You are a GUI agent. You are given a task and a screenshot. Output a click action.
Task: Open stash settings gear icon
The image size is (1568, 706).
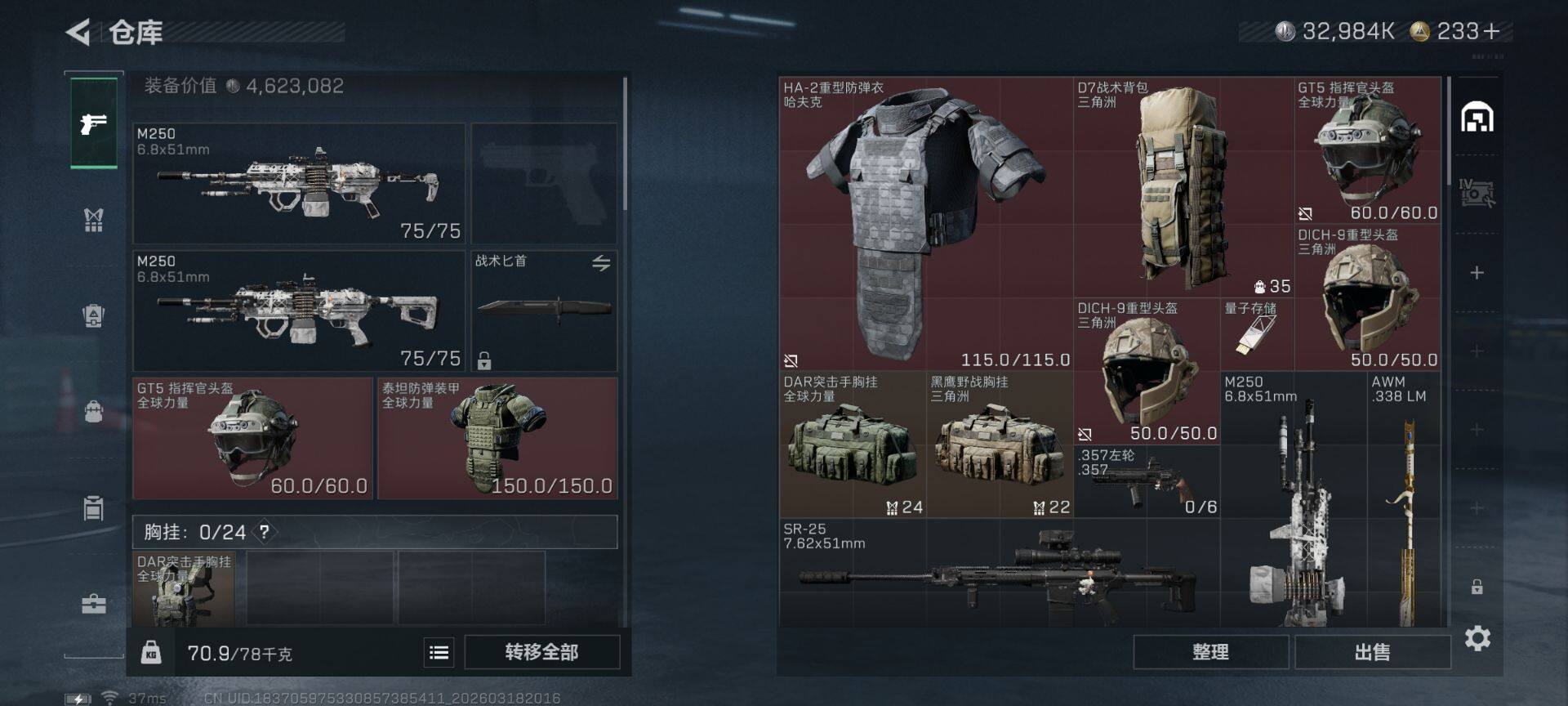pyautogui.click(x=1477, y=638)
